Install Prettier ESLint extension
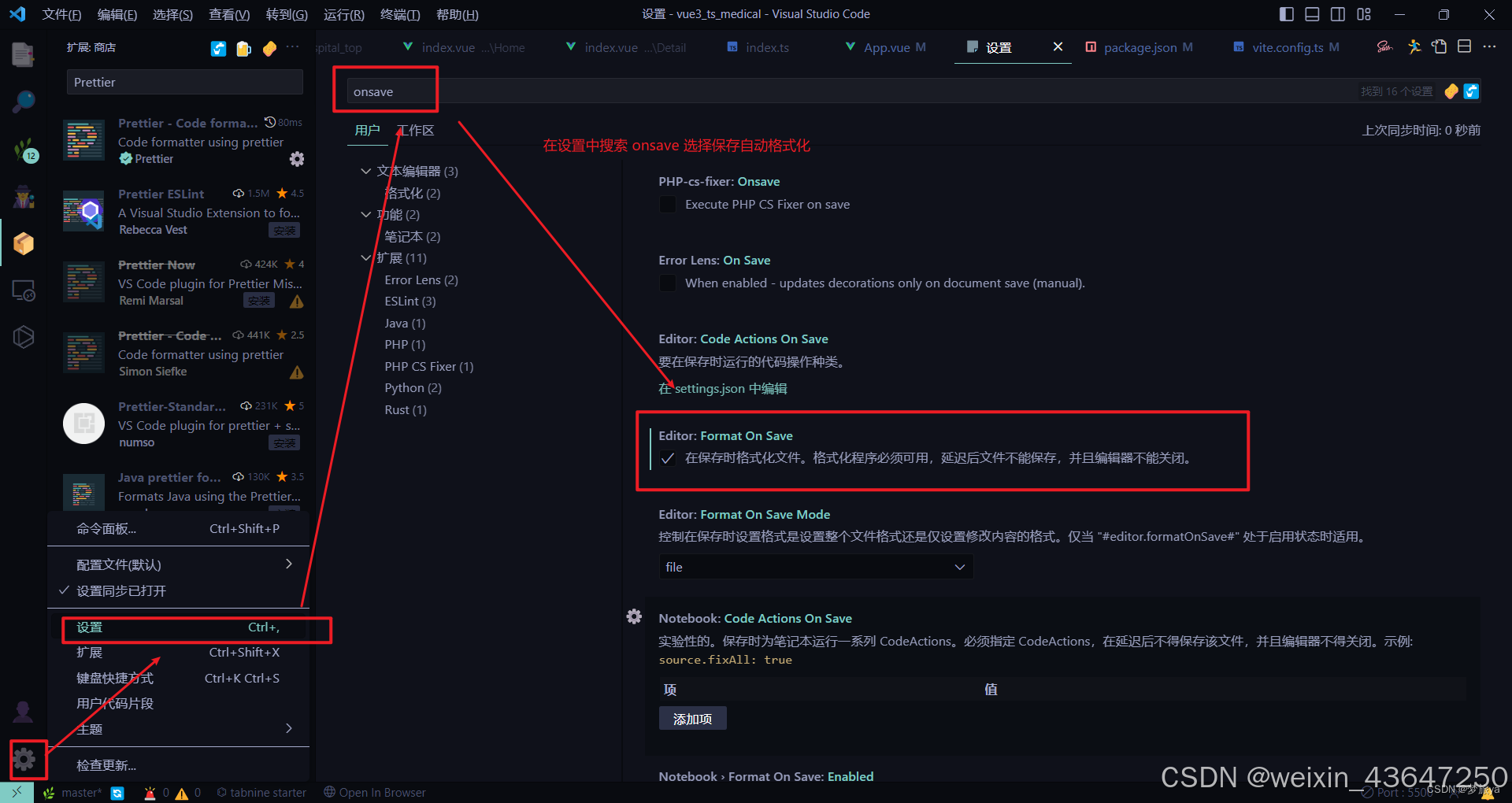 [284, 231]
